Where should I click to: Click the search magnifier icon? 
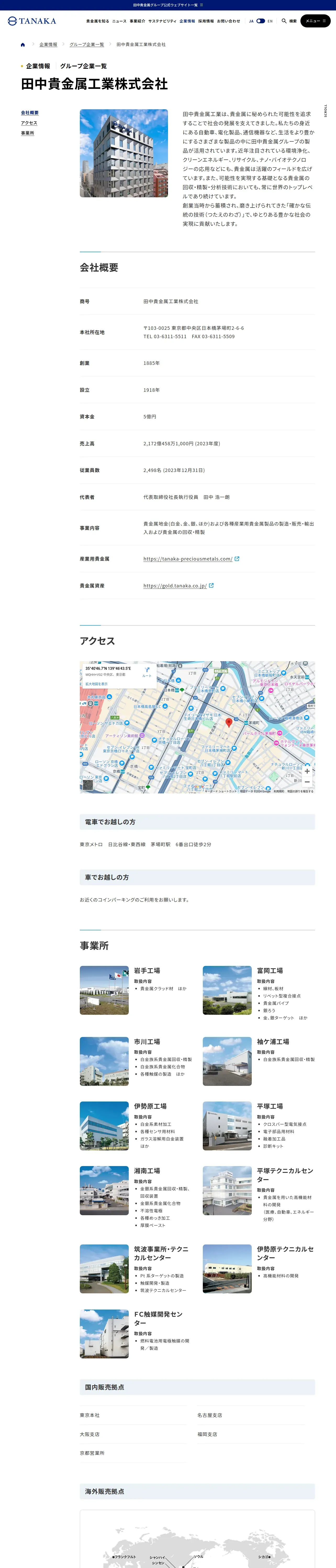[x=284, y=21]
